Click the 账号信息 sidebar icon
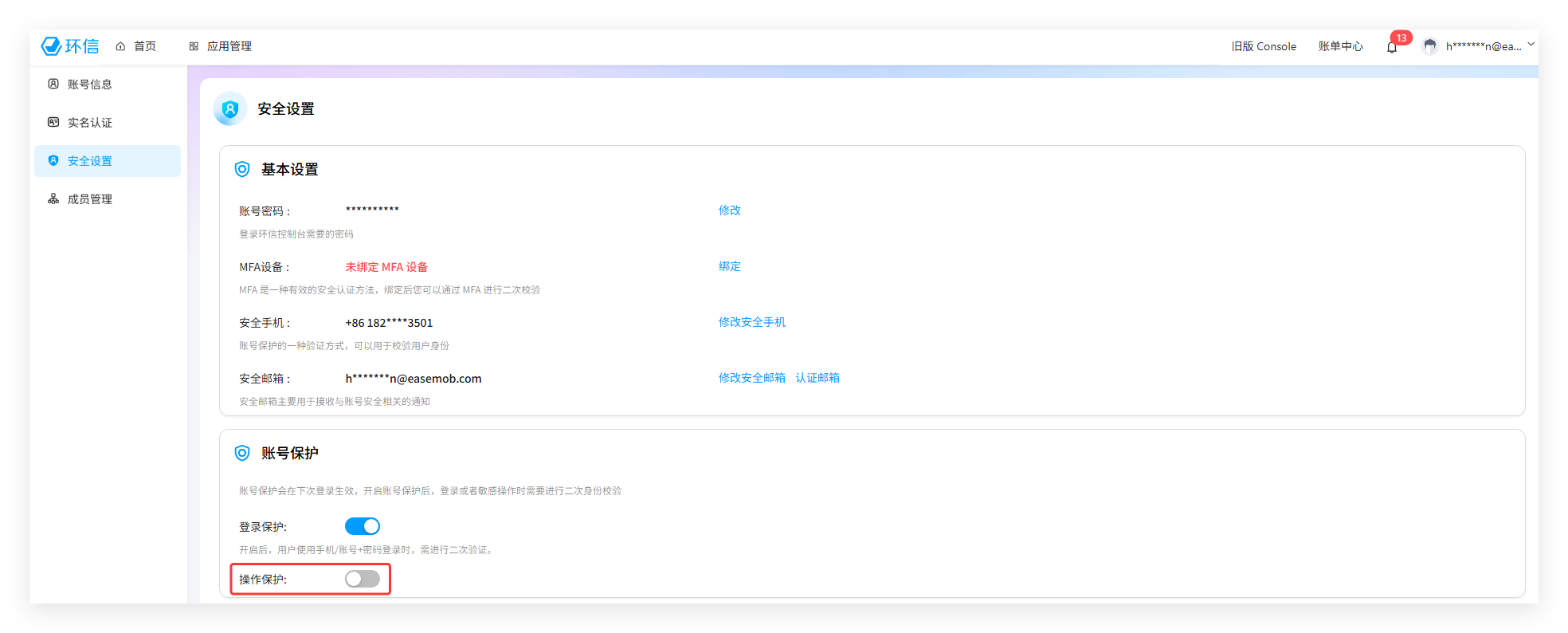 53,84
